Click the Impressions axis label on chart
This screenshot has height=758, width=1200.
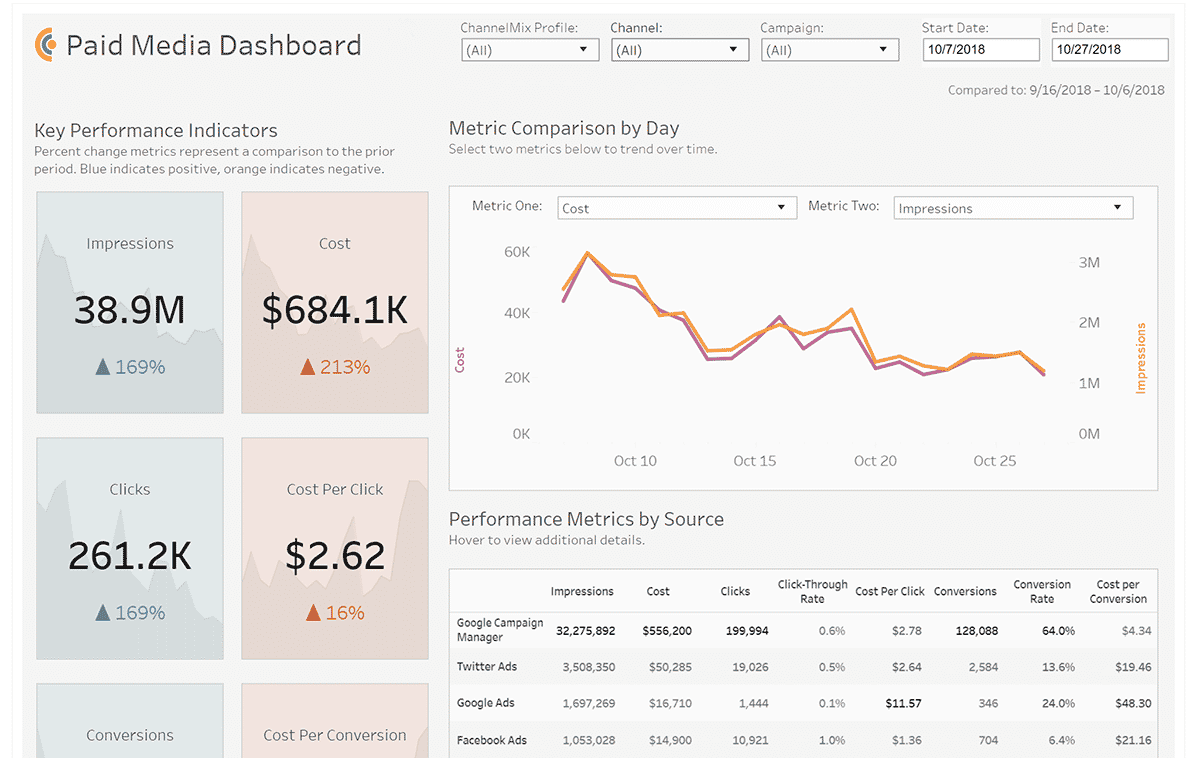point(1141,358)
